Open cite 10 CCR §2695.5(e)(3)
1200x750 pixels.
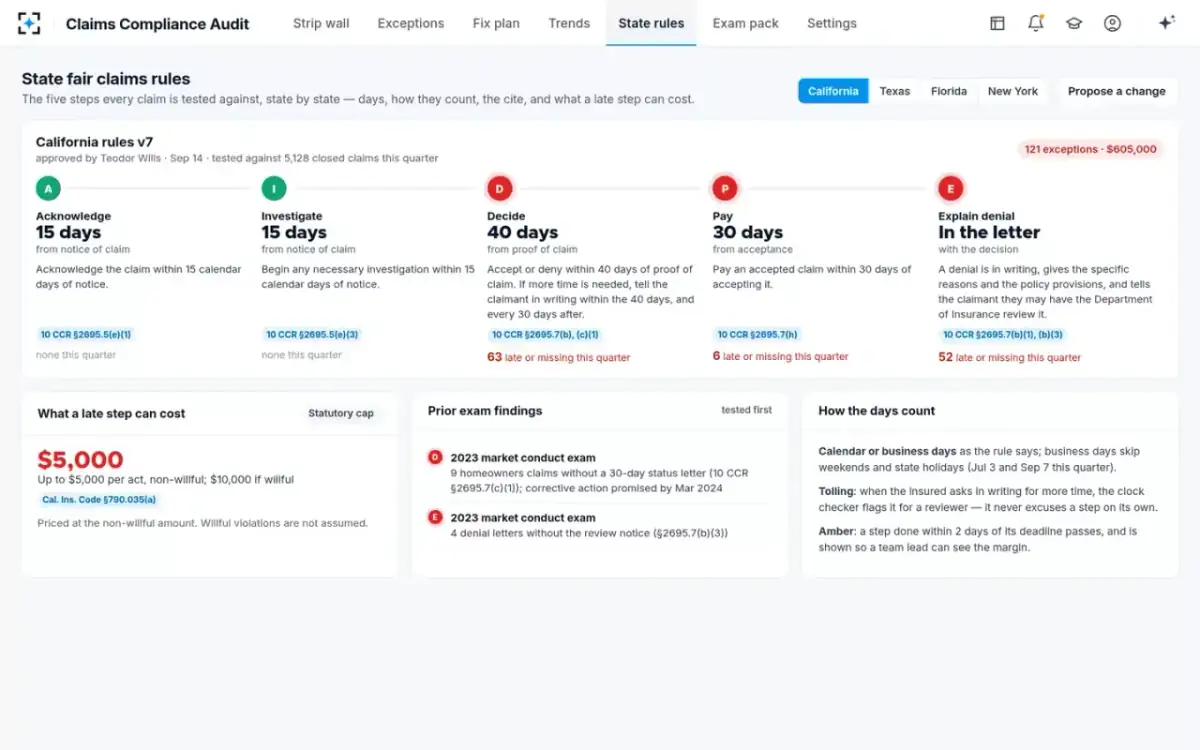pyautogui.click(x=312, y=335)
